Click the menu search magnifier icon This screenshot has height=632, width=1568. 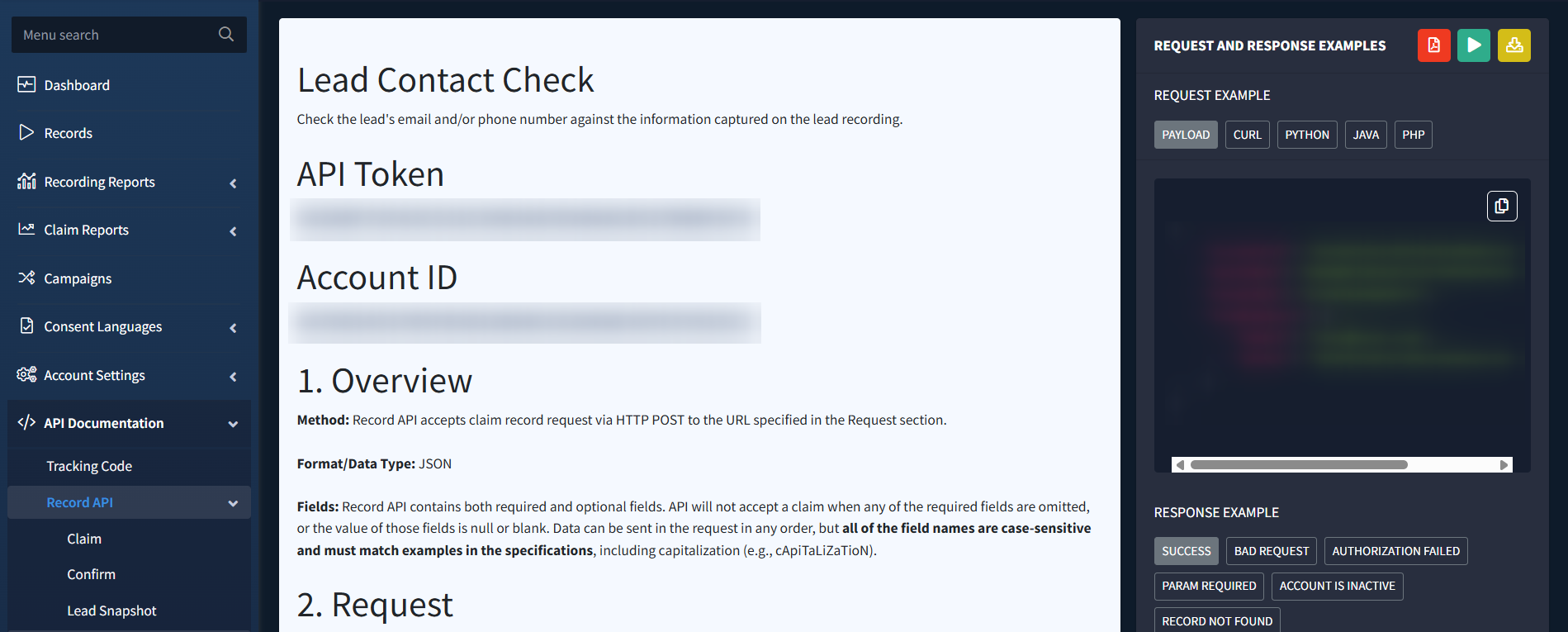(x=226, y=35)
